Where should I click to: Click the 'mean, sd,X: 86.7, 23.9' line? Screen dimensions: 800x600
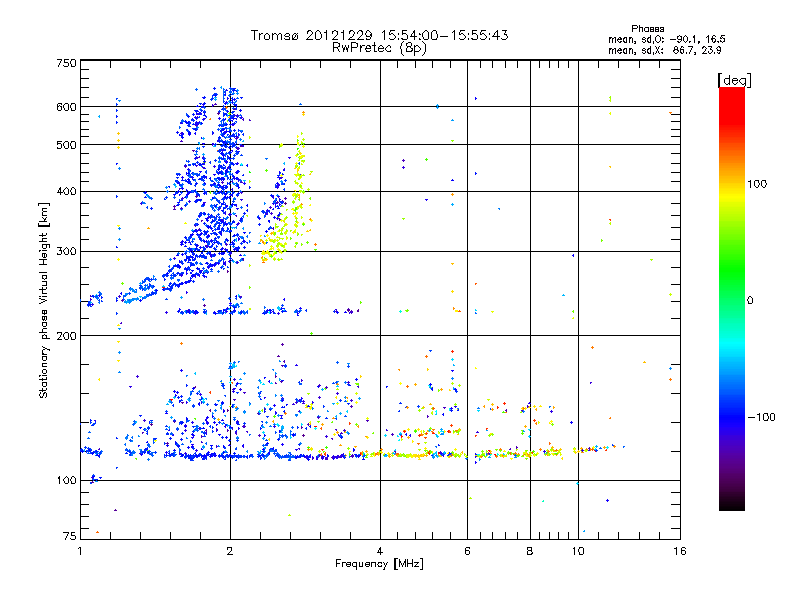coord(664,50)
